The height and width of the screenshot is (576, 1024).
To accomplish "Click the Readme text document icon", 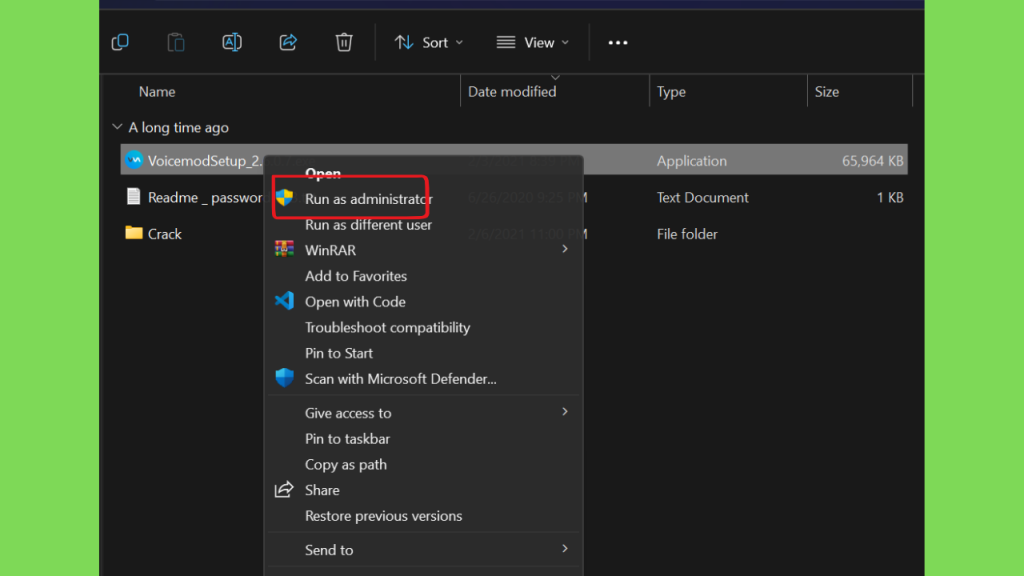I will pos(133,196).
